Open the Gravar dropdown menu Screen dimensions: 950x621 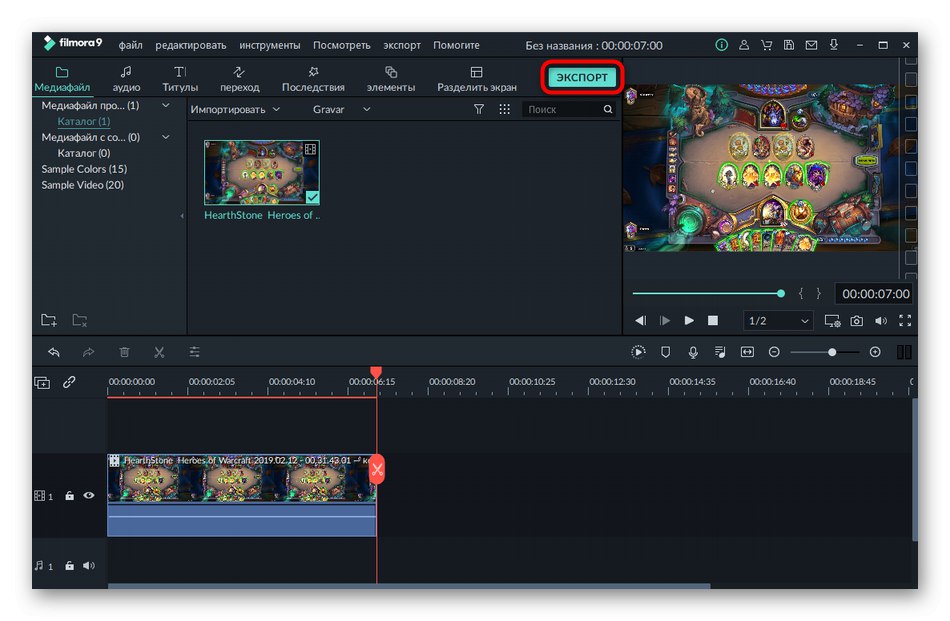tap(341, 109)
